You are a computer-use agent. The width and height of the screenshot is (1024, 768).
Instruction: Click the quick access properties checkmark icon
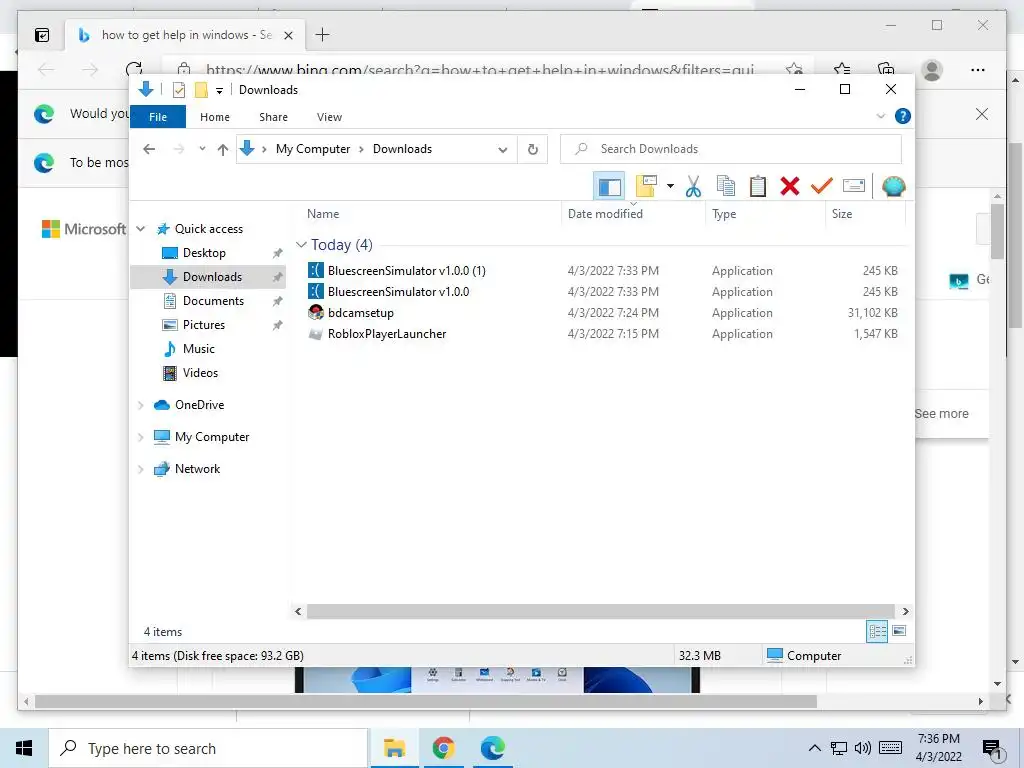(x=178, y=90)
